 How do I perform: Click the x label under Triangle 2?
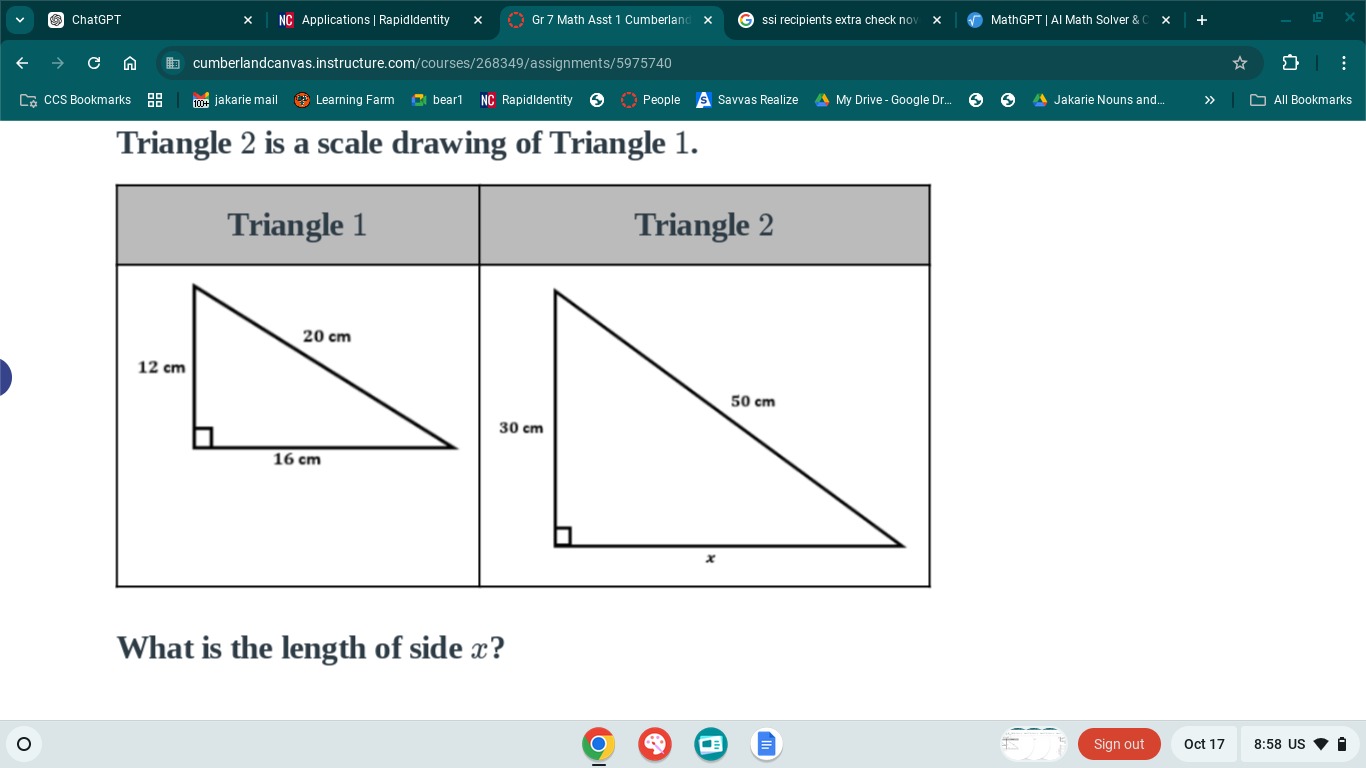point(710,559)
